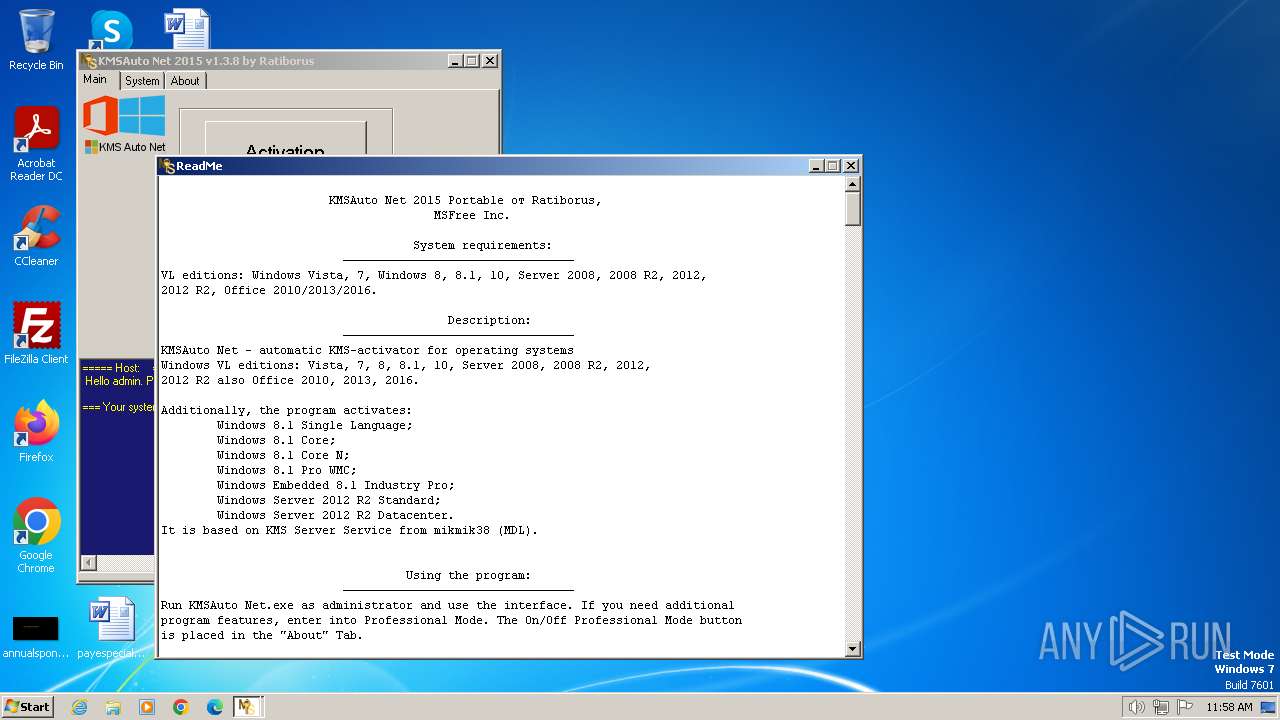Click 'Windows 8.1 Single Language;' line

315,425
